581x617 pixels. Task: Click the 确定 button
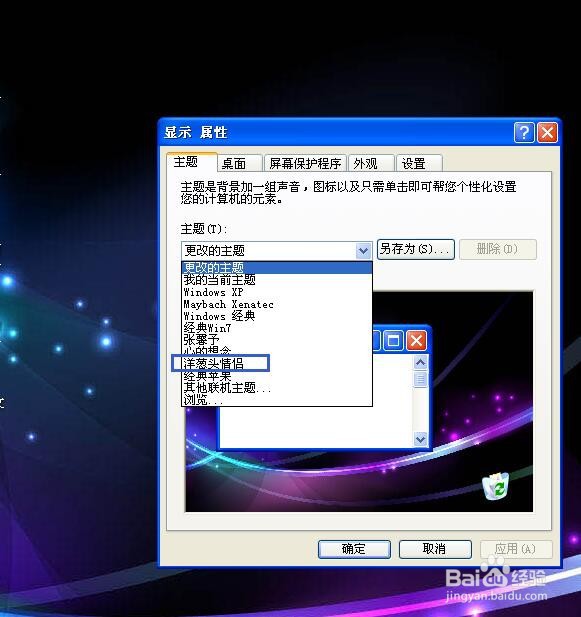(354, 549)
